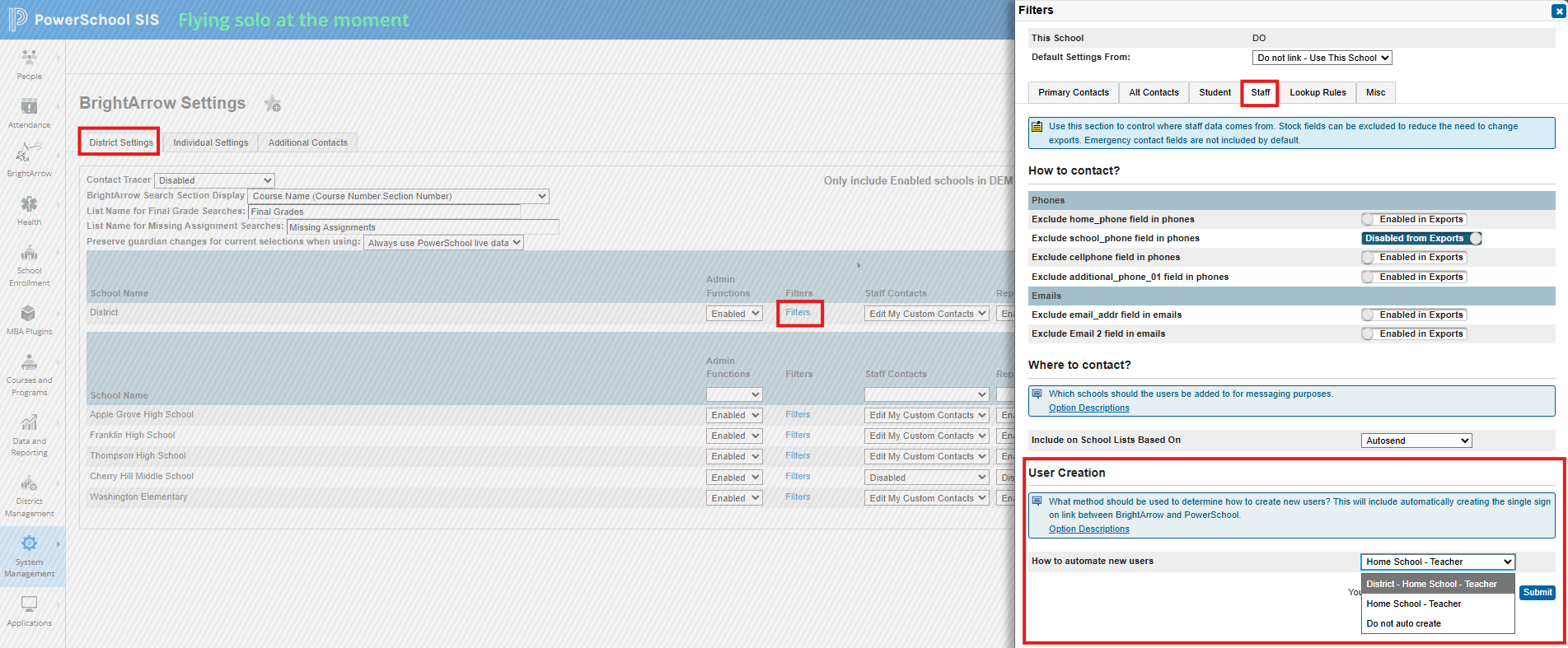Screen dimensions: 1568x648
Task: Click the Submit button
Action: [1537, 592]
